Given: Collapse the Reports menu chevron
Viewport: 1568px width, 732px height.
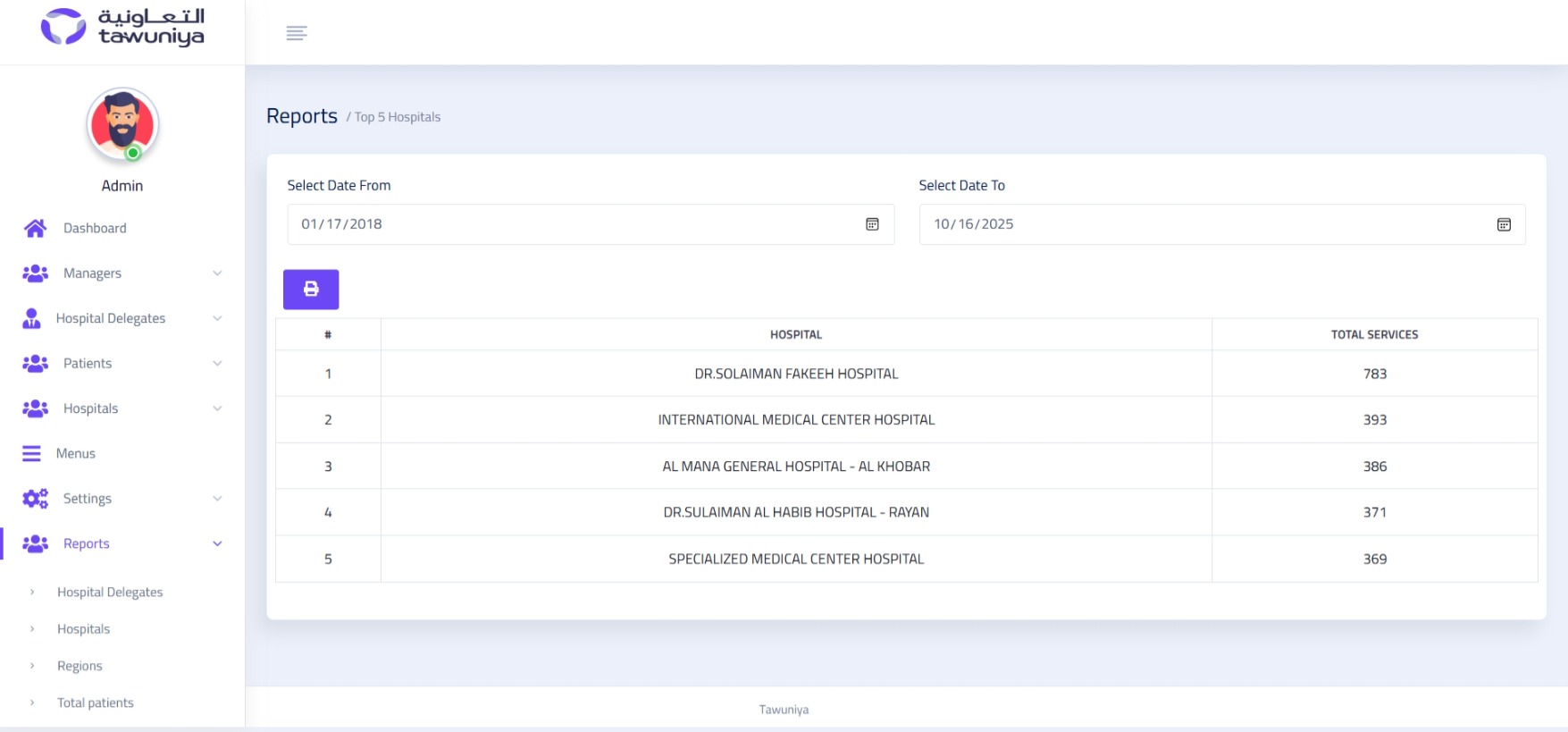Looking at the screenshot, I should (x=217, y=543).
